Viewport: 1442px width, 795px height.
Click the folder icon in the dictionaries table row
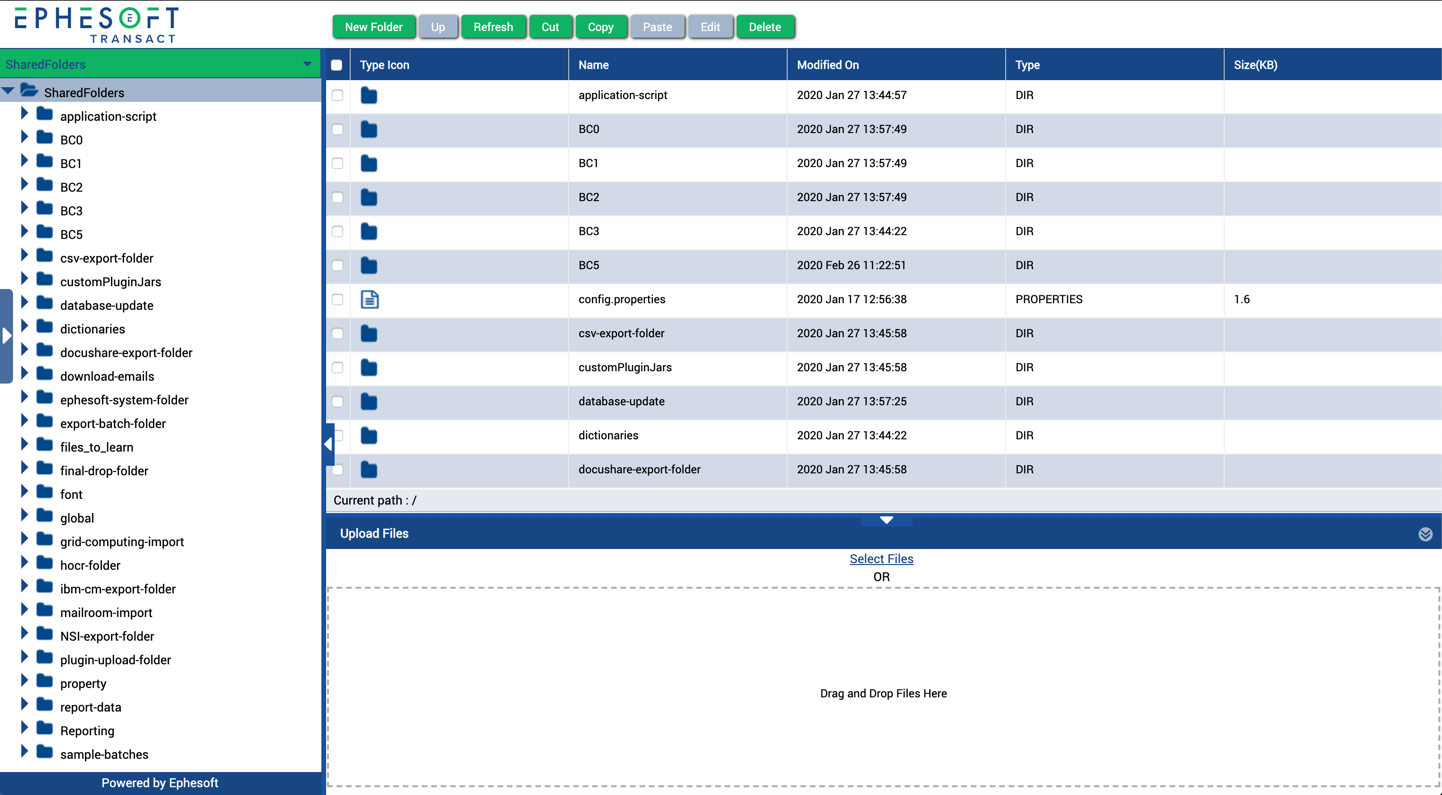pyautogui.click(x=369, y=436)
